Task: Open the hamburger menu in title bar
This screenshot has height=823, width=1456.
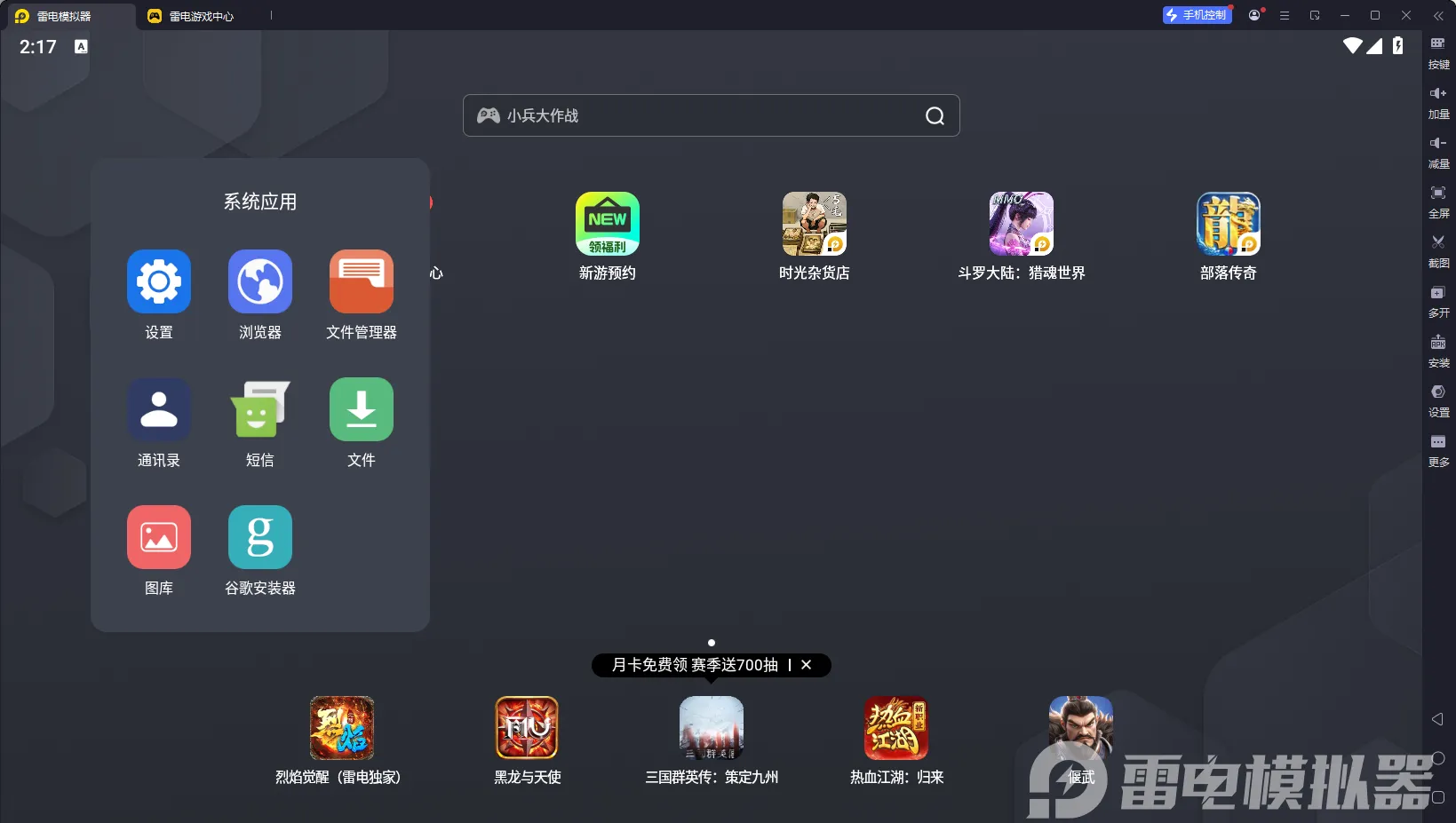Action: coord(1285,15)
